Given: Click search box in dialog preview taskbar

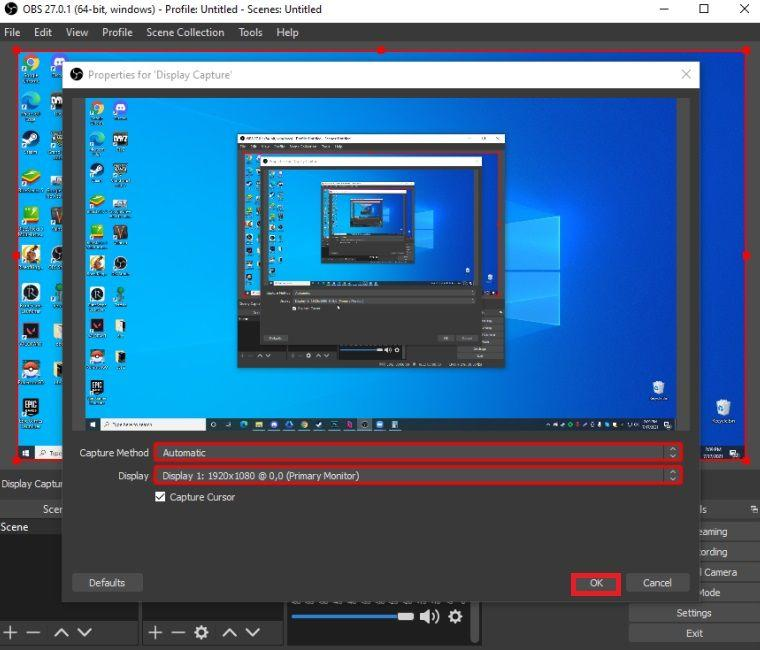Looking at the screenshot, I should [x=153, y=425].
